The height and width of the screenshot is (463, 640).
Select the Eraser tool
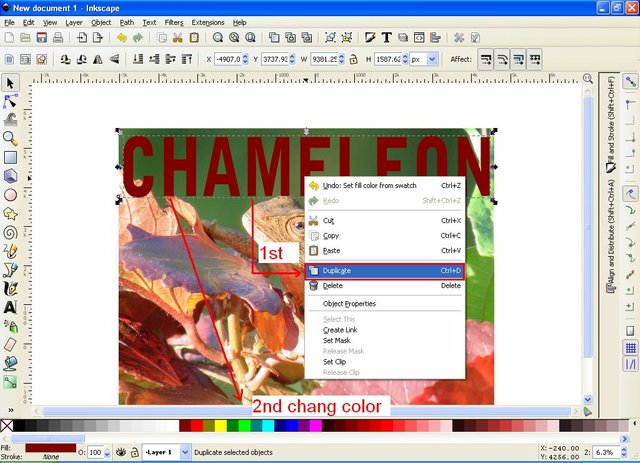10,345
